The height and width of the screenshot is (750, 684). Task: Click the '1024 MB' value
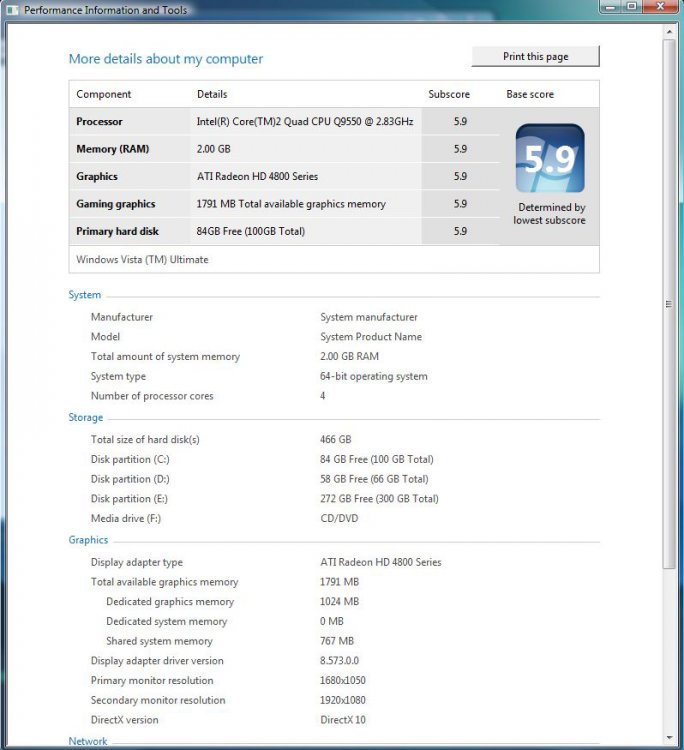pos(339,602)
